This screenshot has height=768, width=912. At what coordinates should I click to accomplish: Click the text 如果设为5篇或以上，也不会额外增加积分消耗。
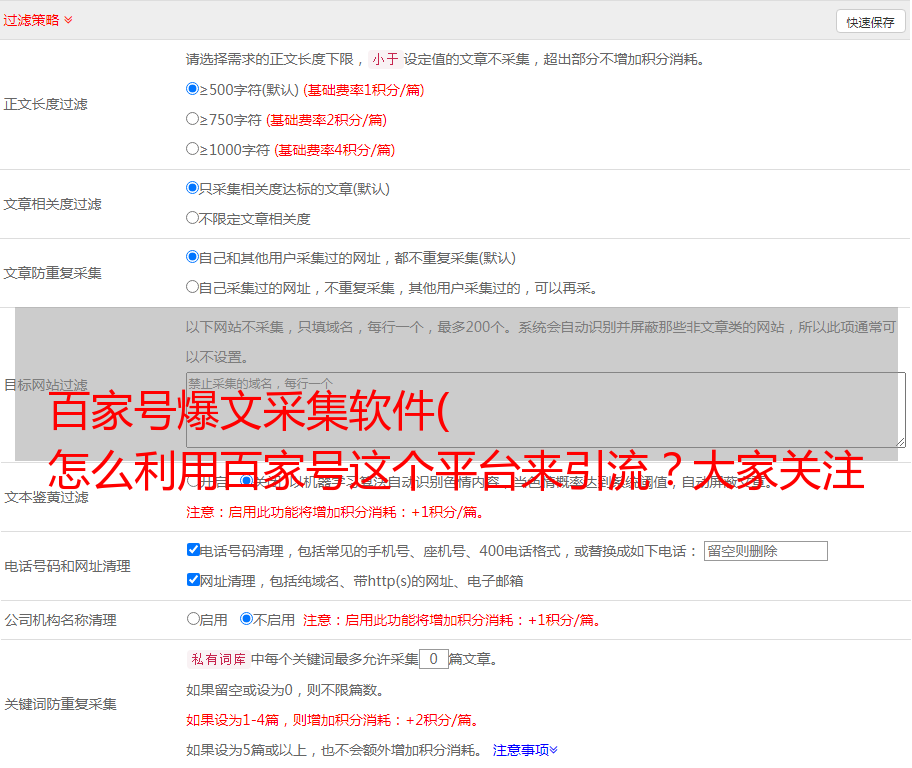coord(334,751)
